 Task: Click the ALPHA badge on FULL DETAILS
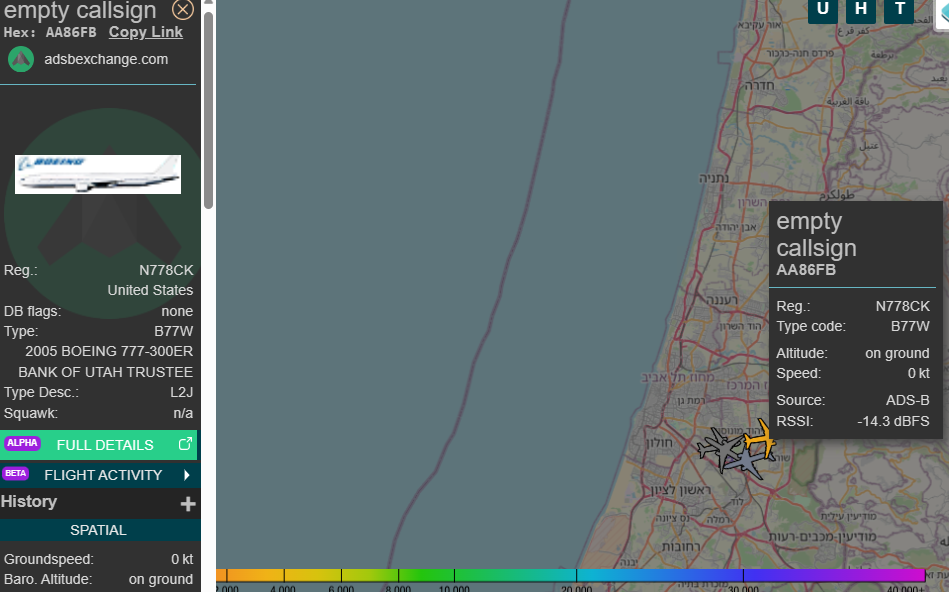coord(22,443)
